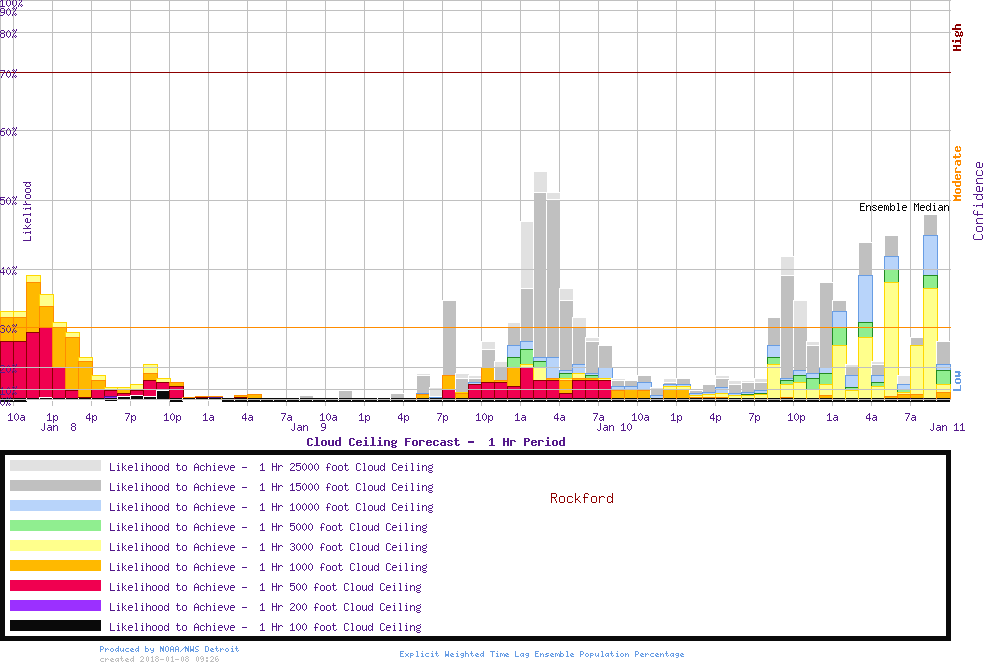The width and height of the screenshot is (1000, 670).
Task: Click the 70% label on the likelihood axis
Action: (9, 73)
